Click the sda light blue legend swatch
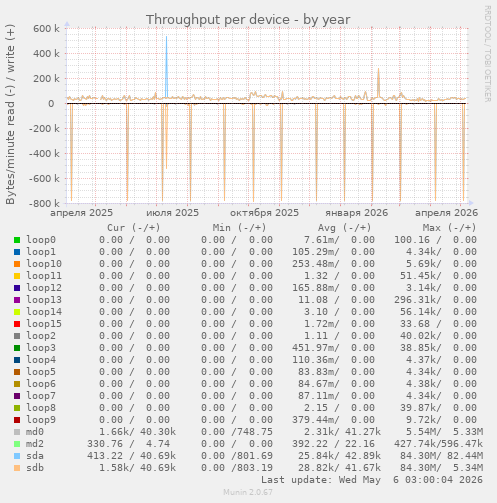Viewport: 497px width, 503px height. (x=17, y=456)
